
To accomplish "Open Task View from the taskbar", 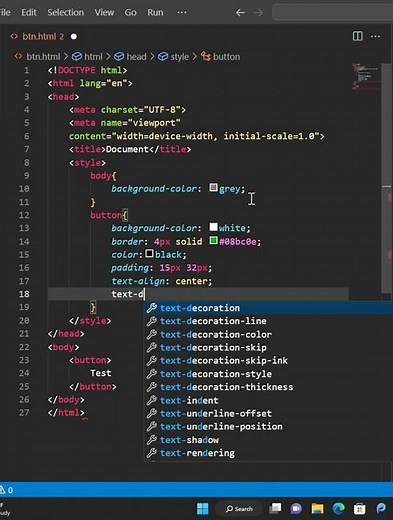I will 275,509.
